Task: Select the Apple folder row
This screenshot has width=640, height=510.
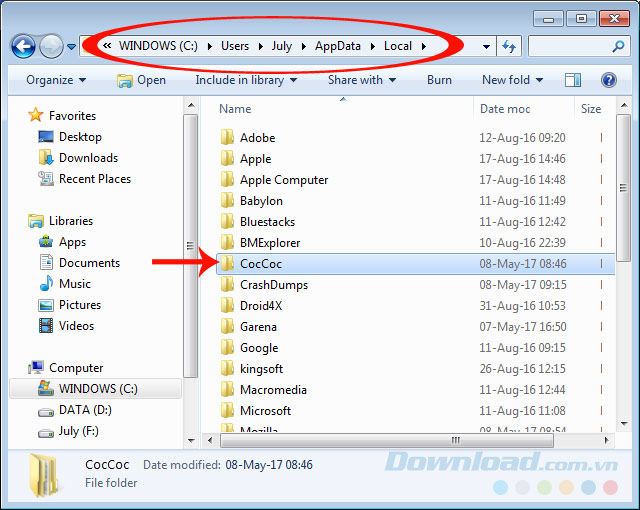Action: point(415,159)
